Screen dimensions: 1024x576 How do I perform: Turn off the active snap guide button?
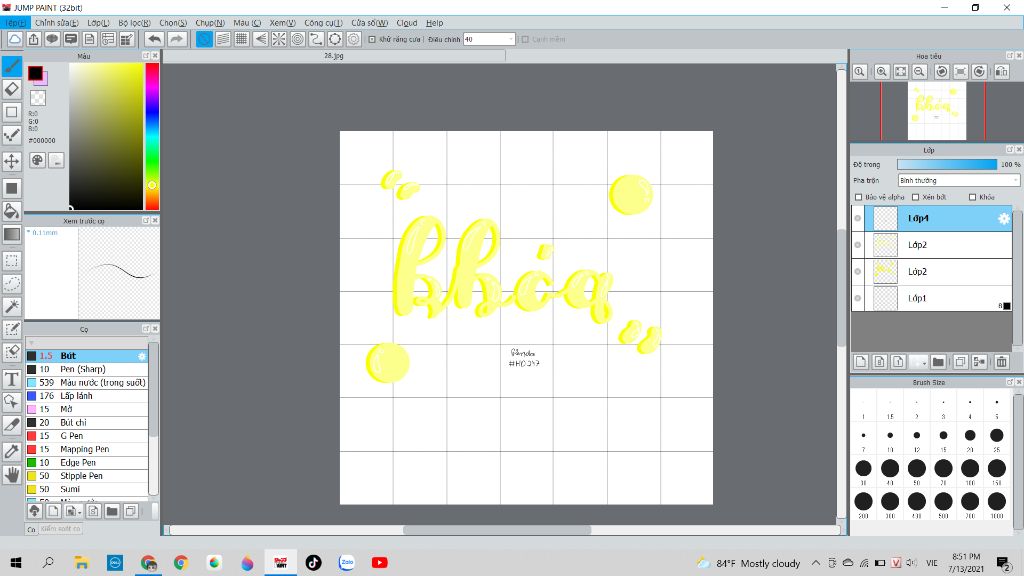[204, 39]
